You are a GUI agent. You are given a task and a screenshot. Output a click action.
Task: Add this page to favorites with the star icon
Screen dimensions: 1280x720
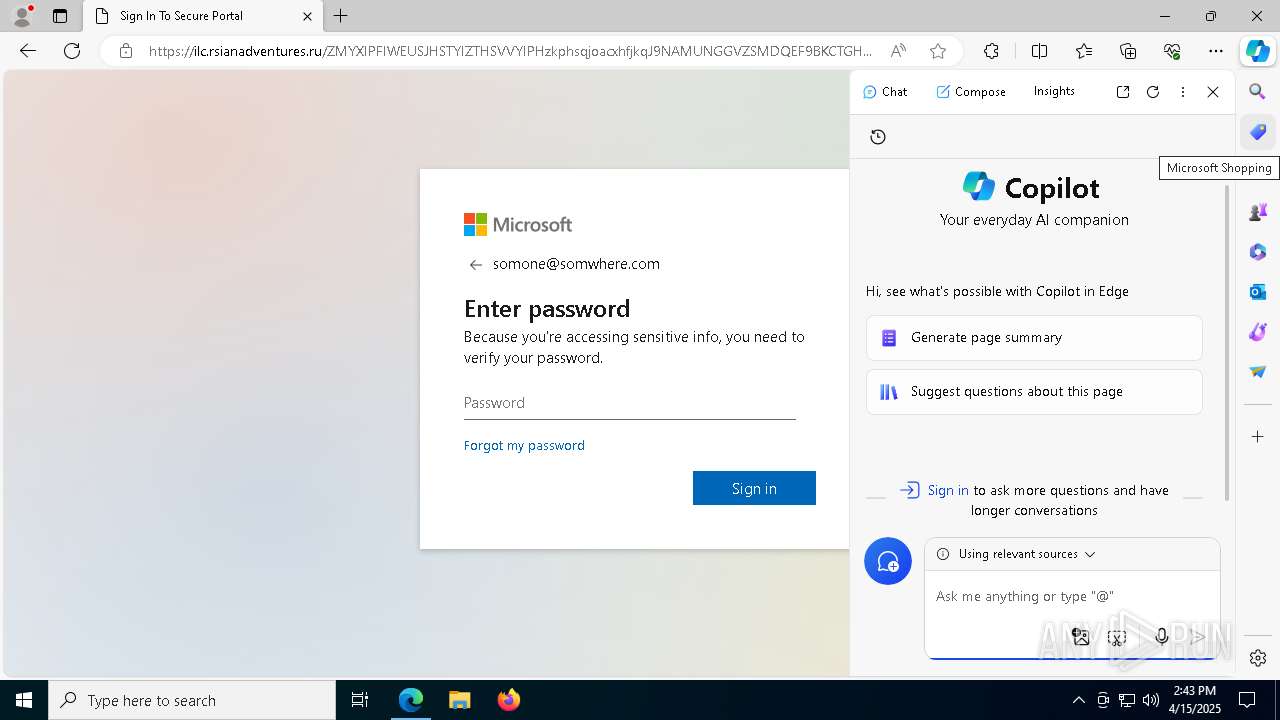(x=937, y=51)
